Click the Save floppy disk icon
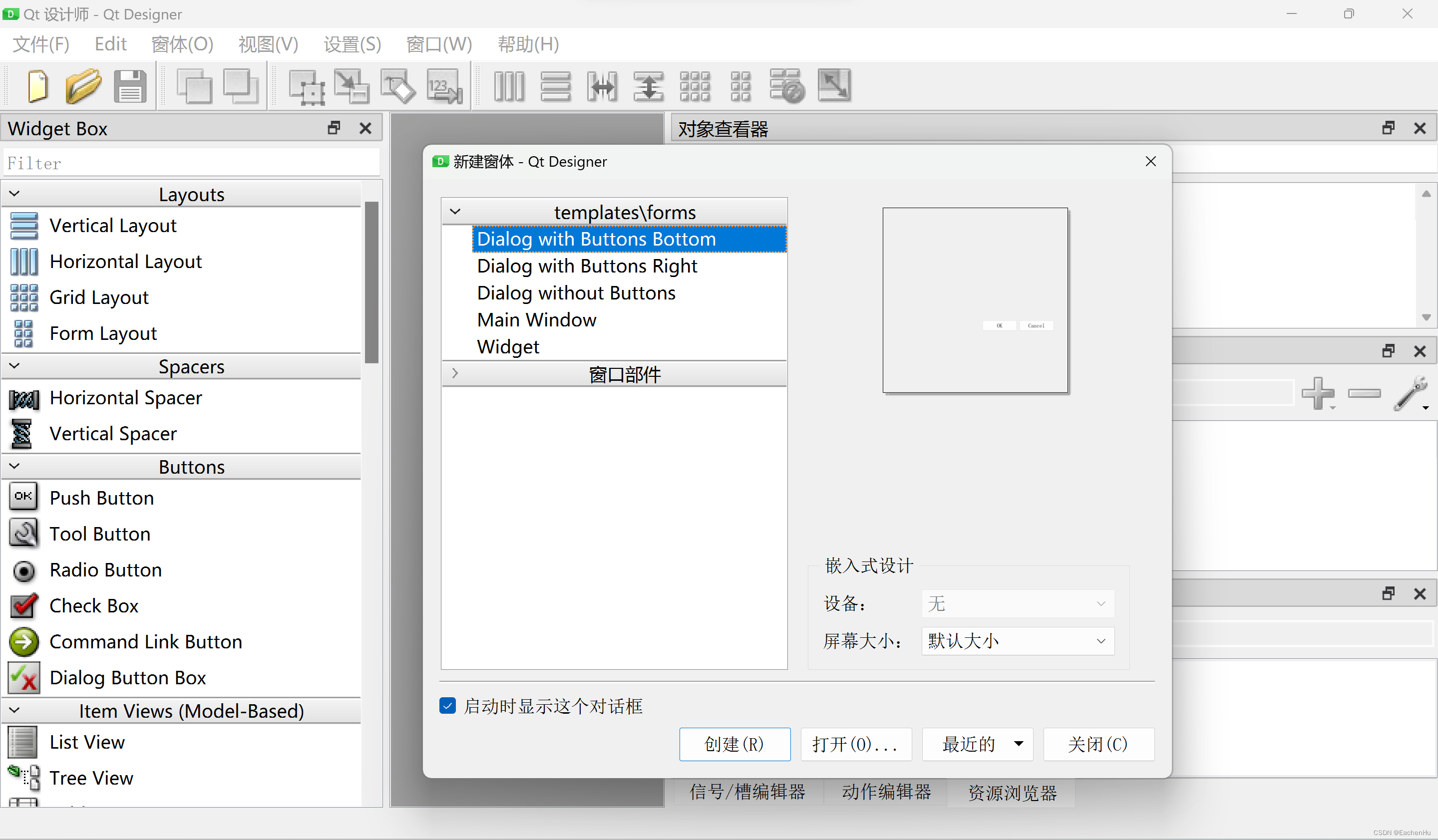 129,86
